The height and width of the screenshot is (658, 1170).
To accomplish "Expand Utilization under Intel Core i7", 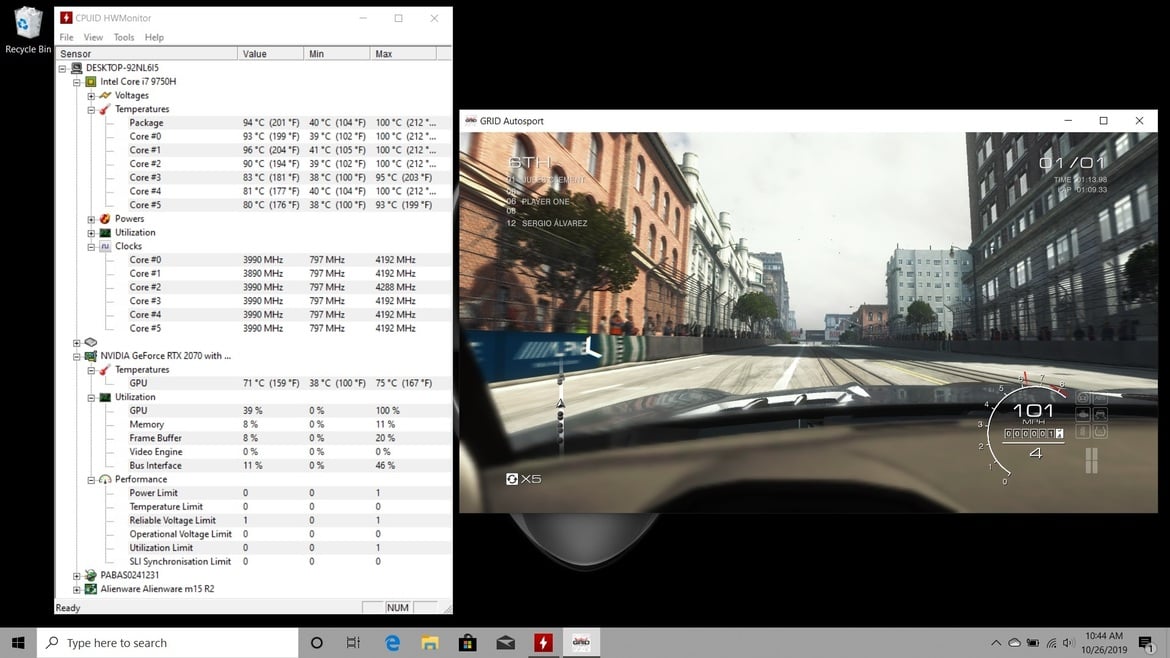I will (91, 233).
